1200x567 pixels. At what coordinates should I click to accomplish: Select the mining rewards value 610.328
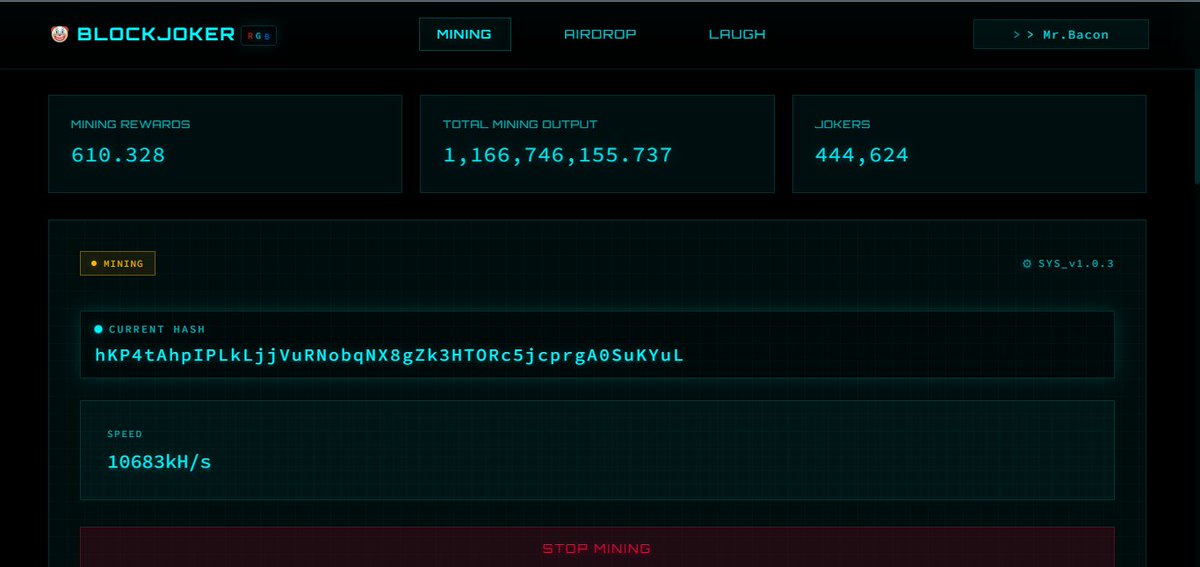[118, 155]
